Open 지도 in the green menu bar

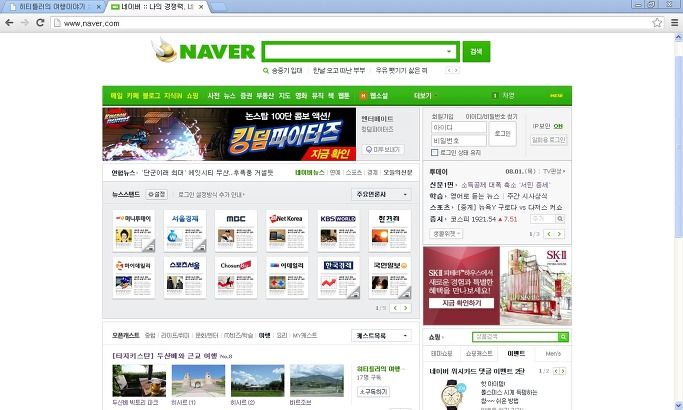(x=284, y=95)
